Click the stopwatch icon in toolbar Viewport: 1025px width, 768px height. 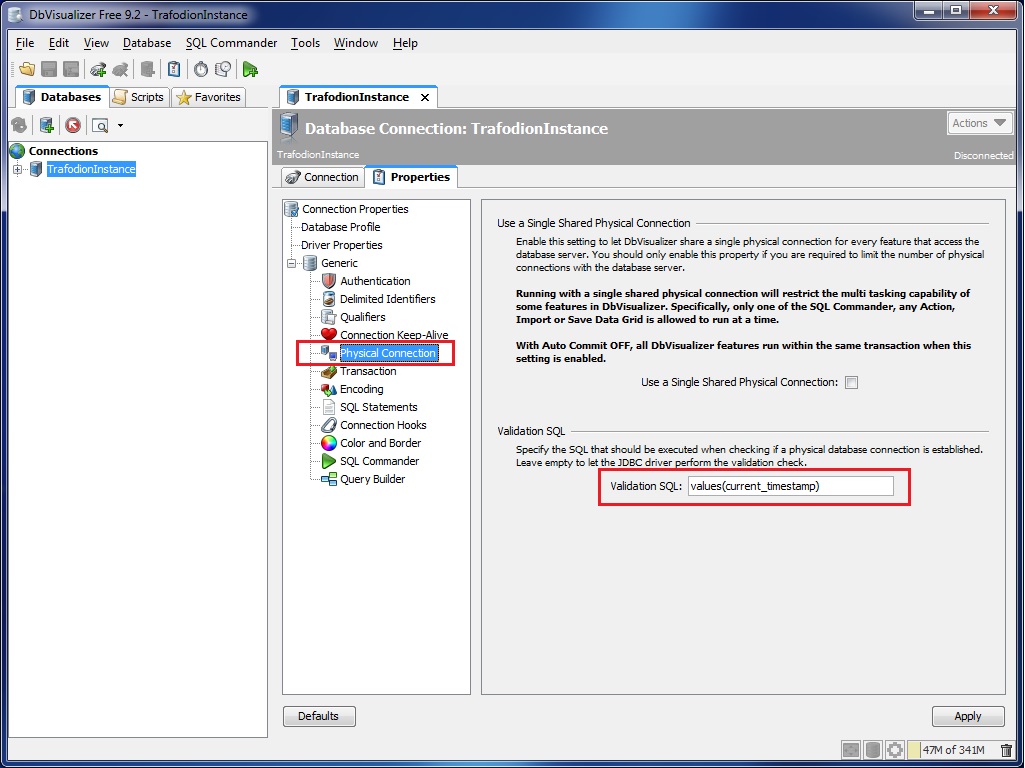(201, 69)
